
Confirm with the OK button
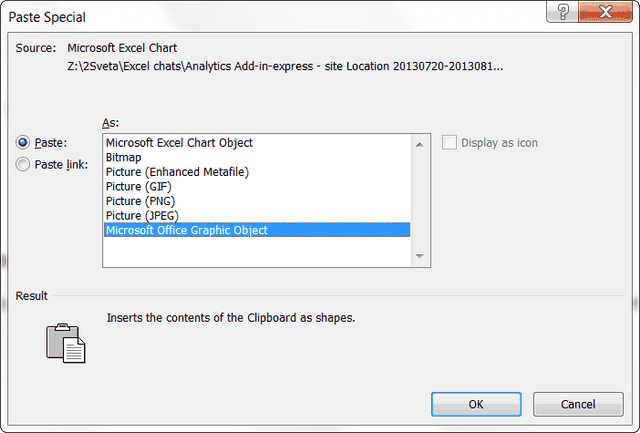click(476, 404)
